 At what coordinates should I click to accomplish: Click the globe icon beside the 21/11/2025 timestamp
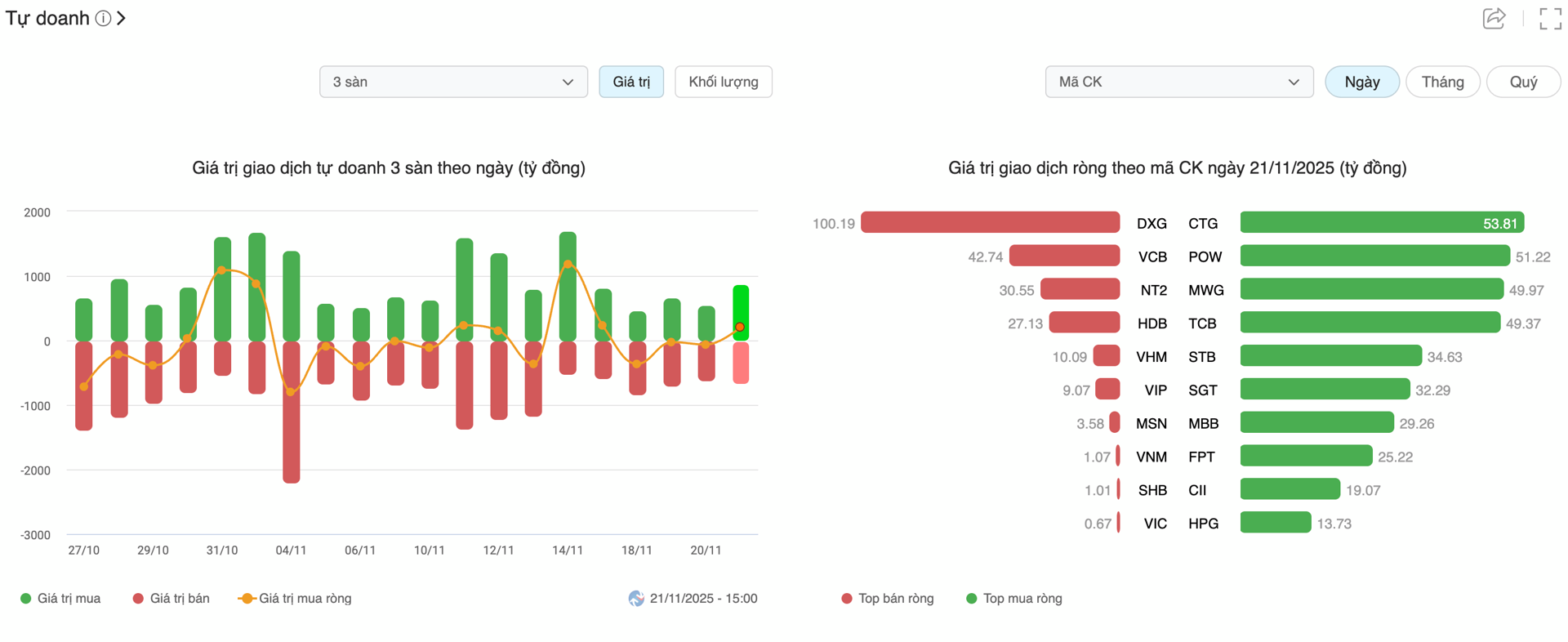(x=636, y=599)
